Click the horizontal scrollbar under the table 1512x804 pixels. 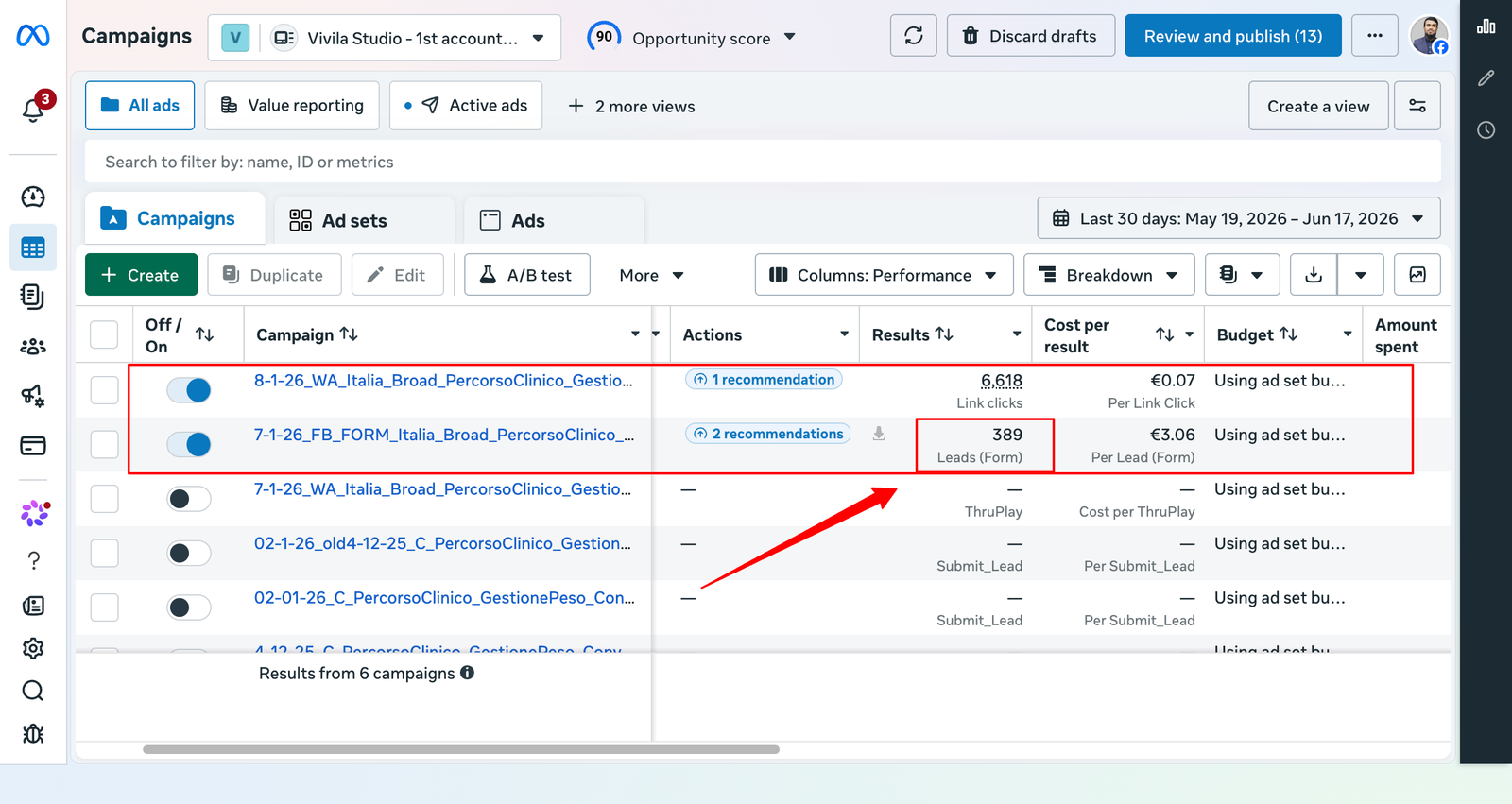click(x=461, y=749)
